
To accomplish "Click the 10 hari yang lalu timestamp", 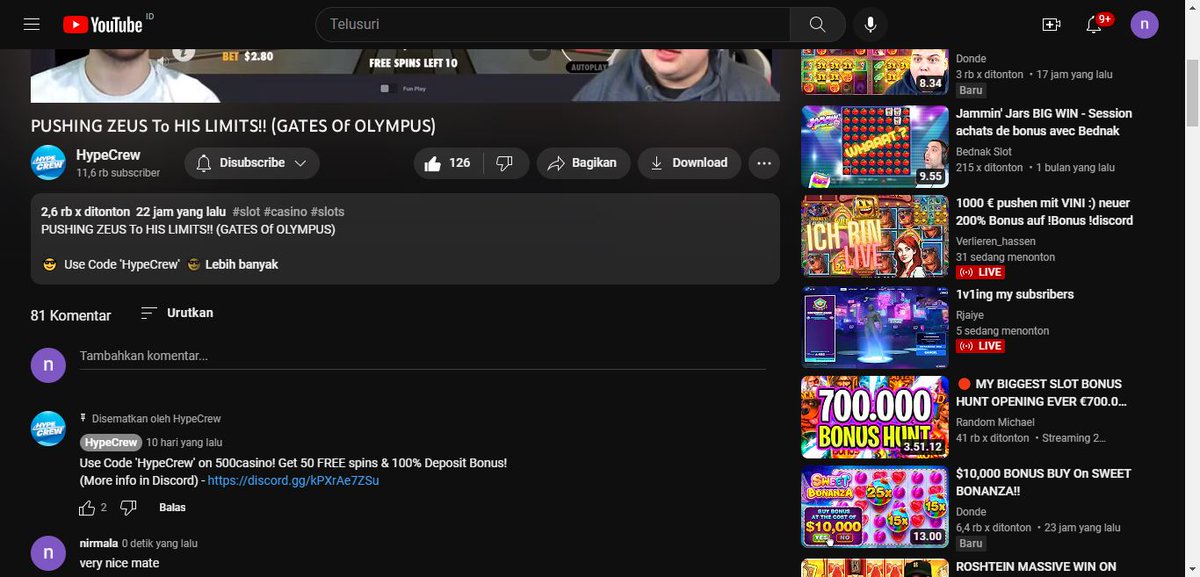I will [184, 442].
